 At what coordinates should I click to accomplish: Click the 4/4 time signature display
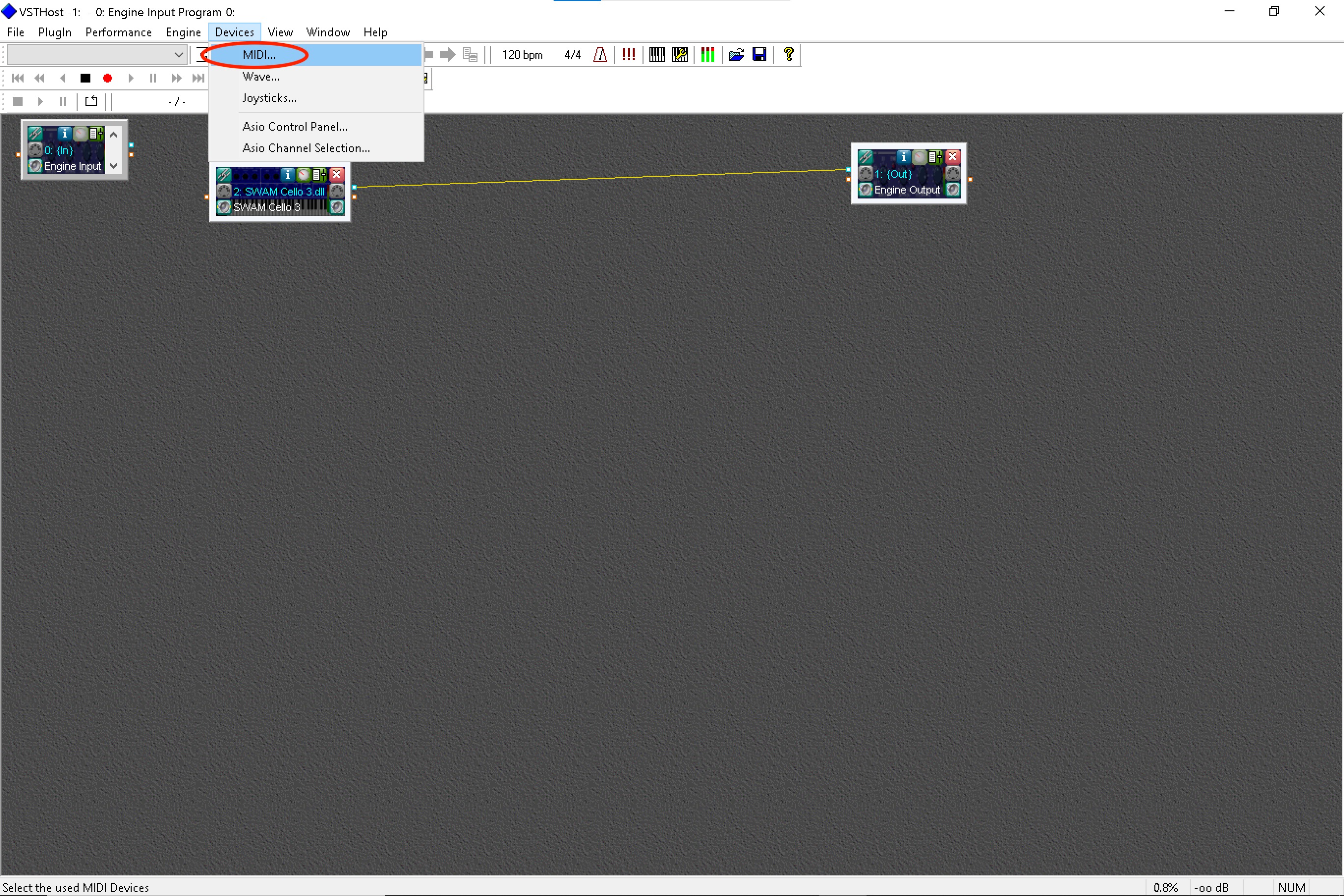point(572,55)
